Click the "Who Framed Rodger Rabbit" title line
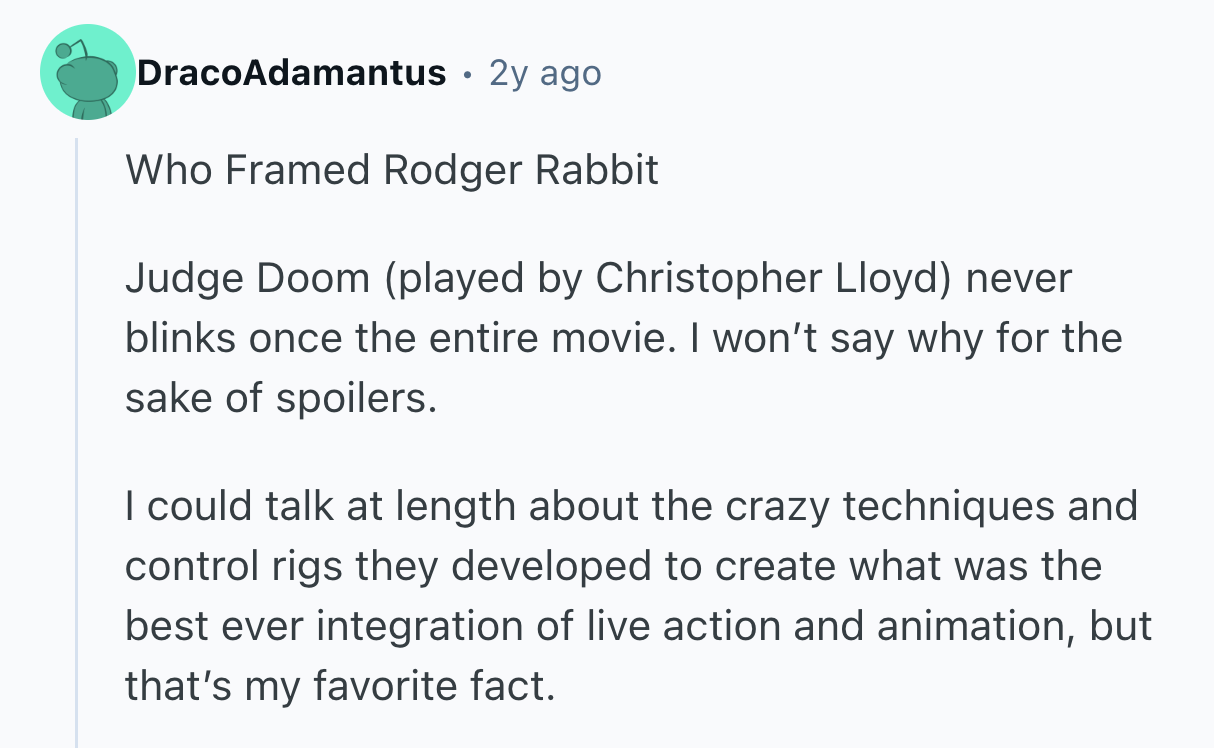The width and height of the screenshot is (1214, 748). pyautogui.click(x=391, y=170)
